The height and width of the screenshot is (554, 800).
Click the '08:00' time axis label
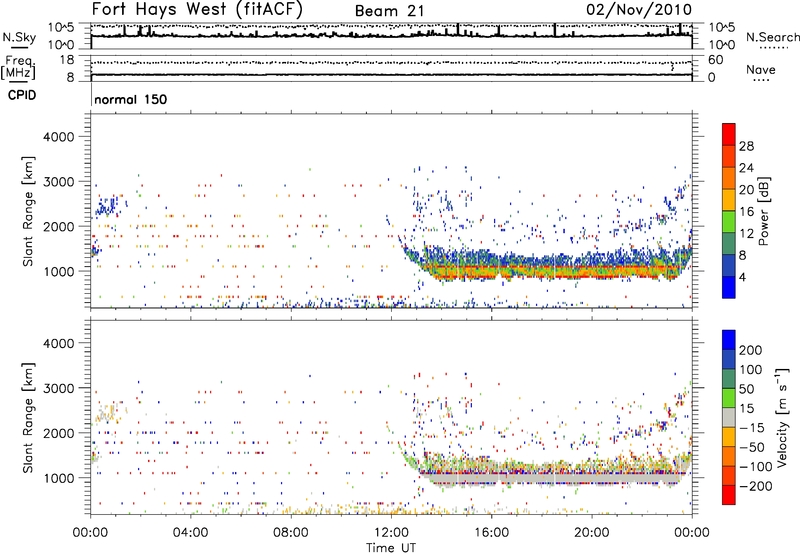291,533
